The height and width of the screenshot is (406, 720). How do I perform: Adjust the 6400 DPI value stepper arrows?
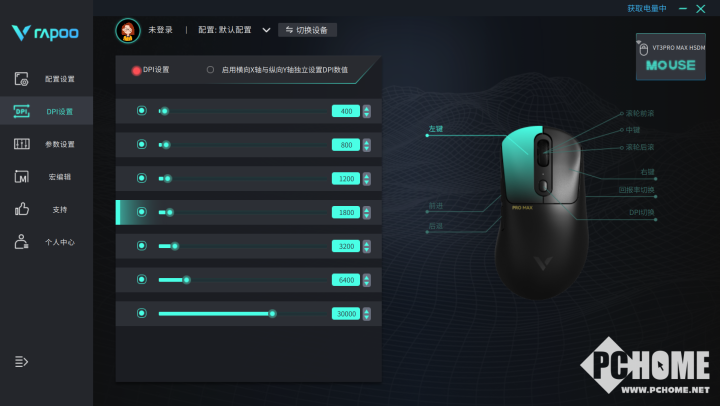pyautogui.click(x=366, y=280)
